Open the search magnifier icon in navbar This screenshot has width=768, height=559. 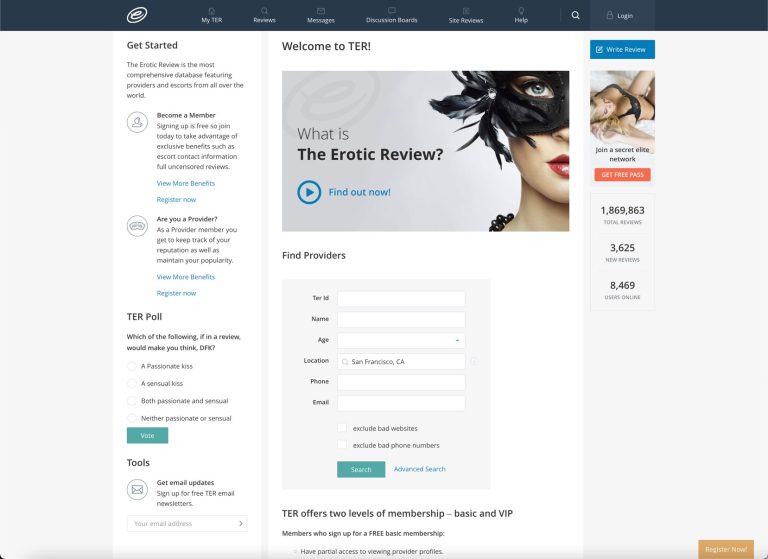[576, 15]
